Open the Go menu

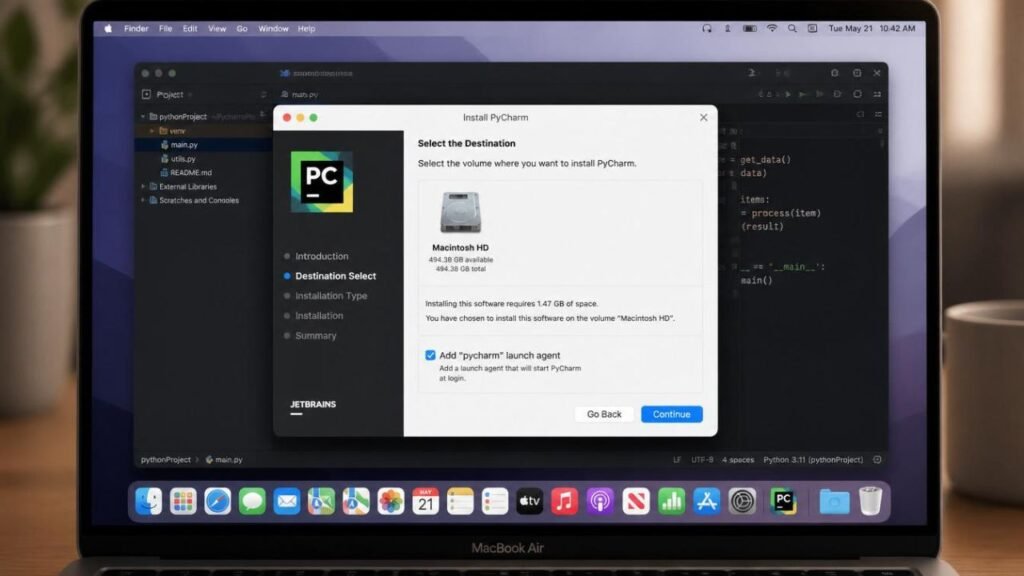(x=242, y=29)
